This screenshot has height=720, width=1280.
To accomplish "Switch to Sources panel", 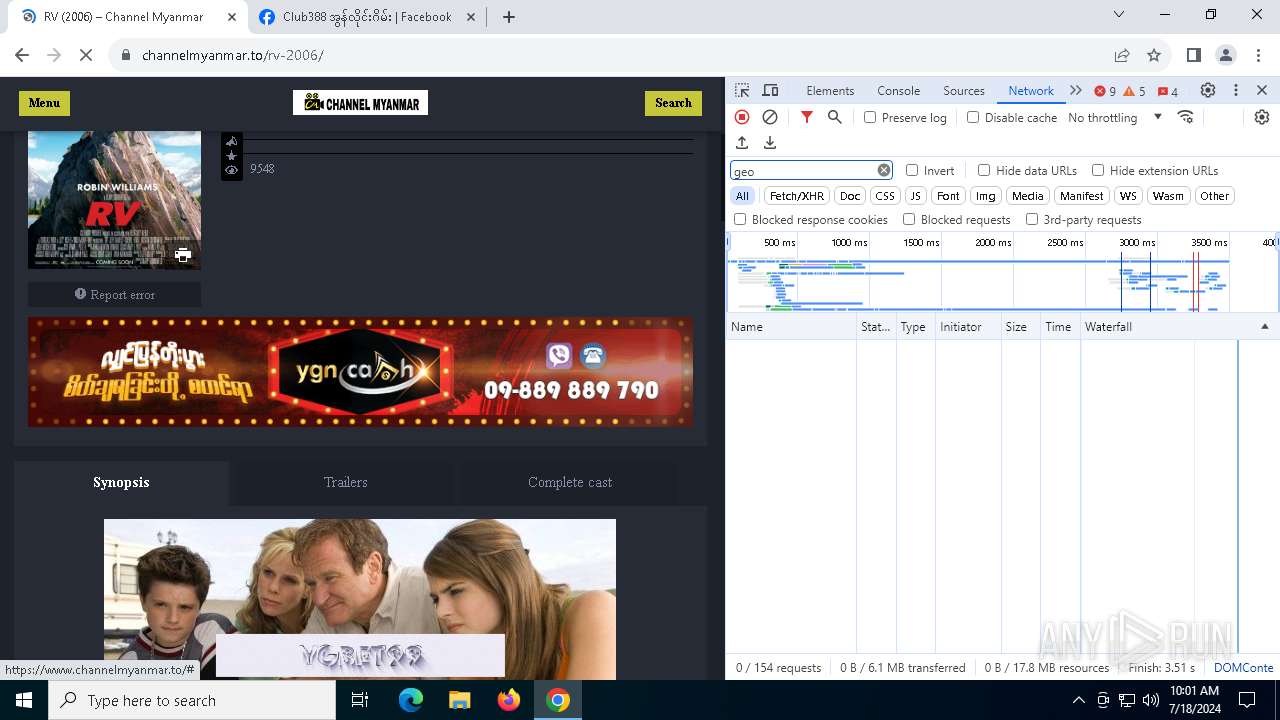I will point(964,90).
